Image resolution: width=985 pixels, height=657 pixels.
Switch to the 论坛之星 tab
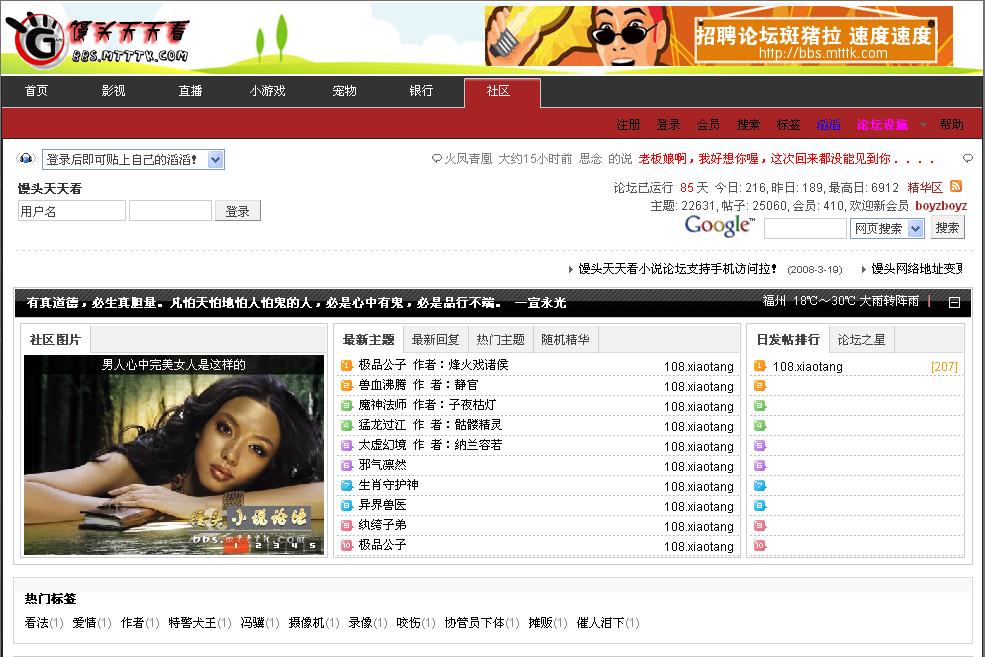point(862,340)
